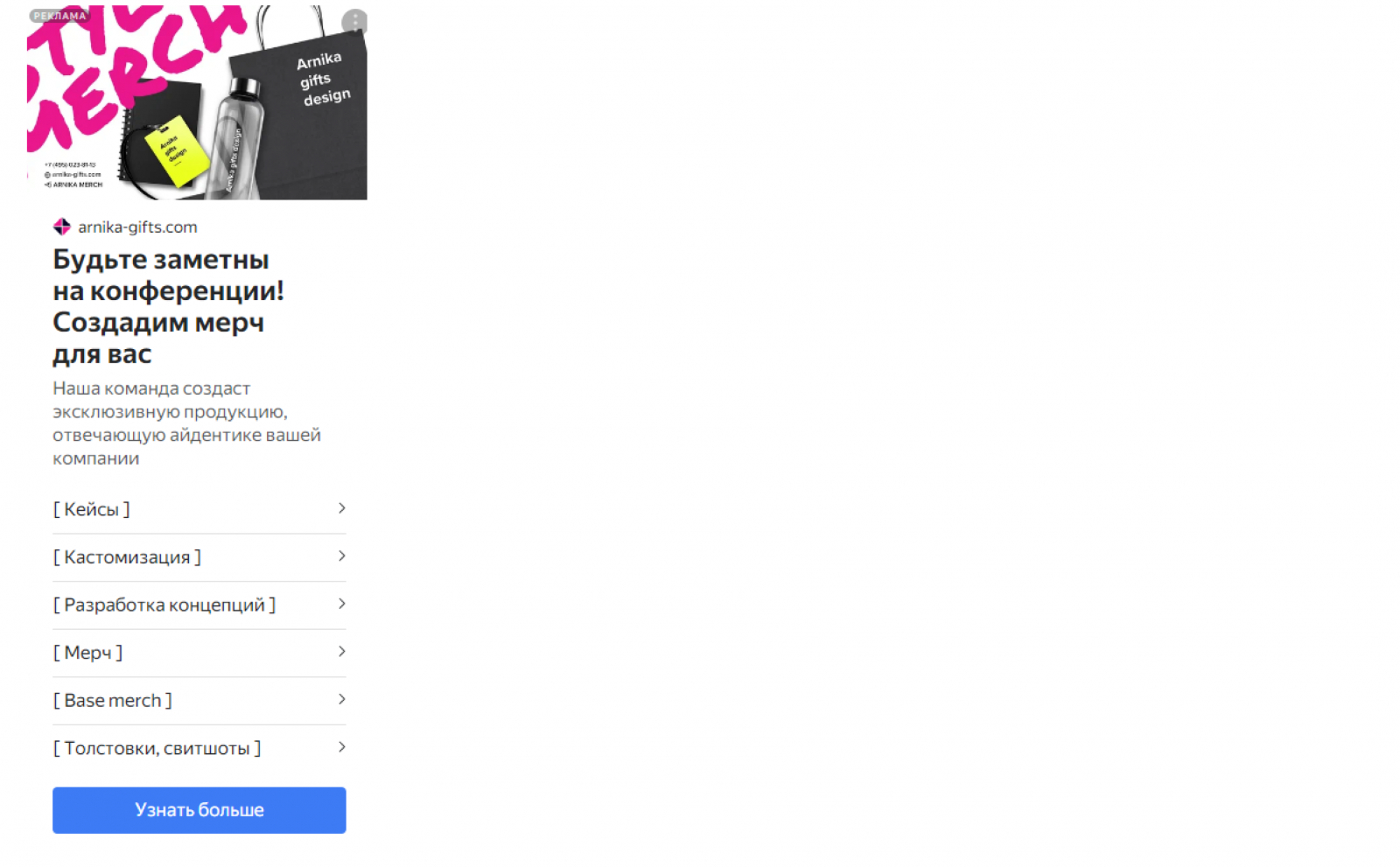Viewport: 1400px width, 867px height.
Task: Click the chevron beside Разработка концепций
Action: tap(341, 604)
